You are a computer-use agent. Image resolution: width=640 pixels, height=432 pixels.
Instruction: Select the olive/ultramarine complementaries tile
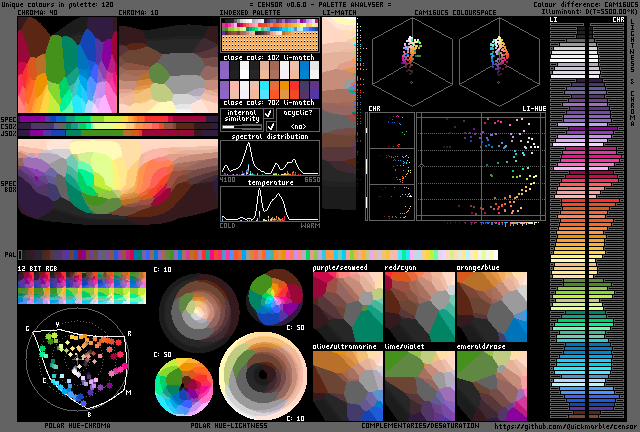tap(347, 383)
